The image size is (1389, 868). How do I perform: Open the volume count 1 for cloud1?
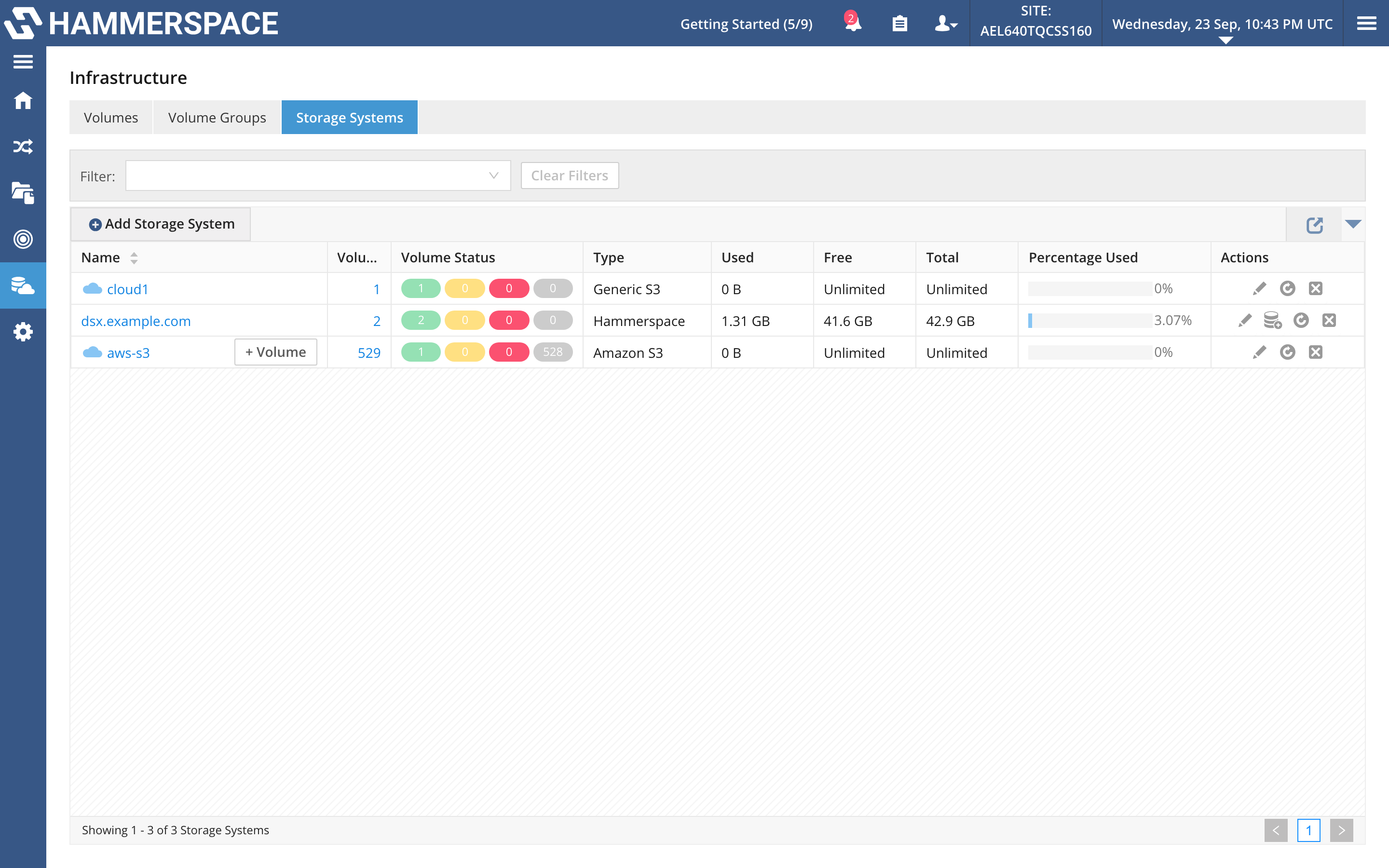tap(377, 289)
